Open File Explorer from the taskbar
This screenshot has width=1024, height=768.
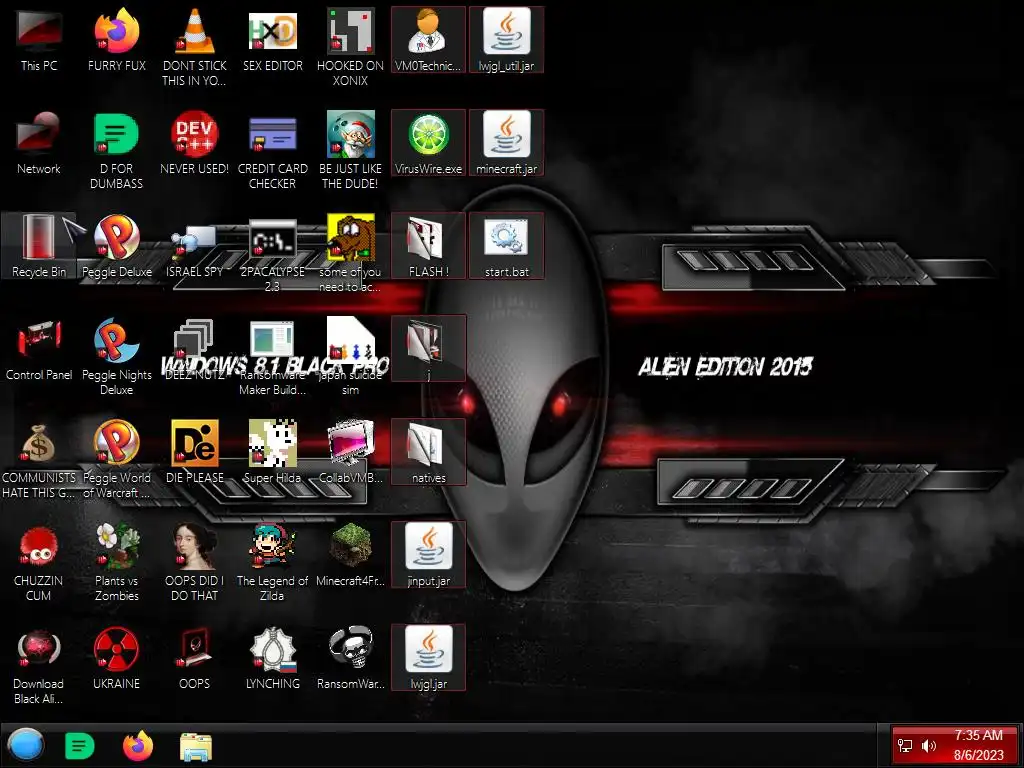click(195, 746)
